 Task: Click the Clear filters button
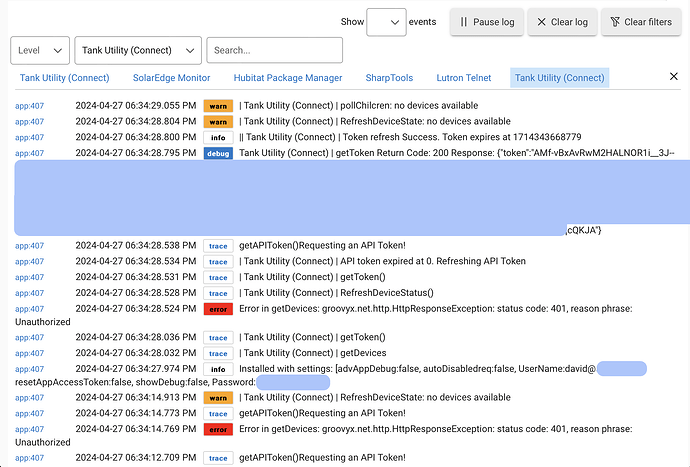pyautogui.click(x=641, y=22)
